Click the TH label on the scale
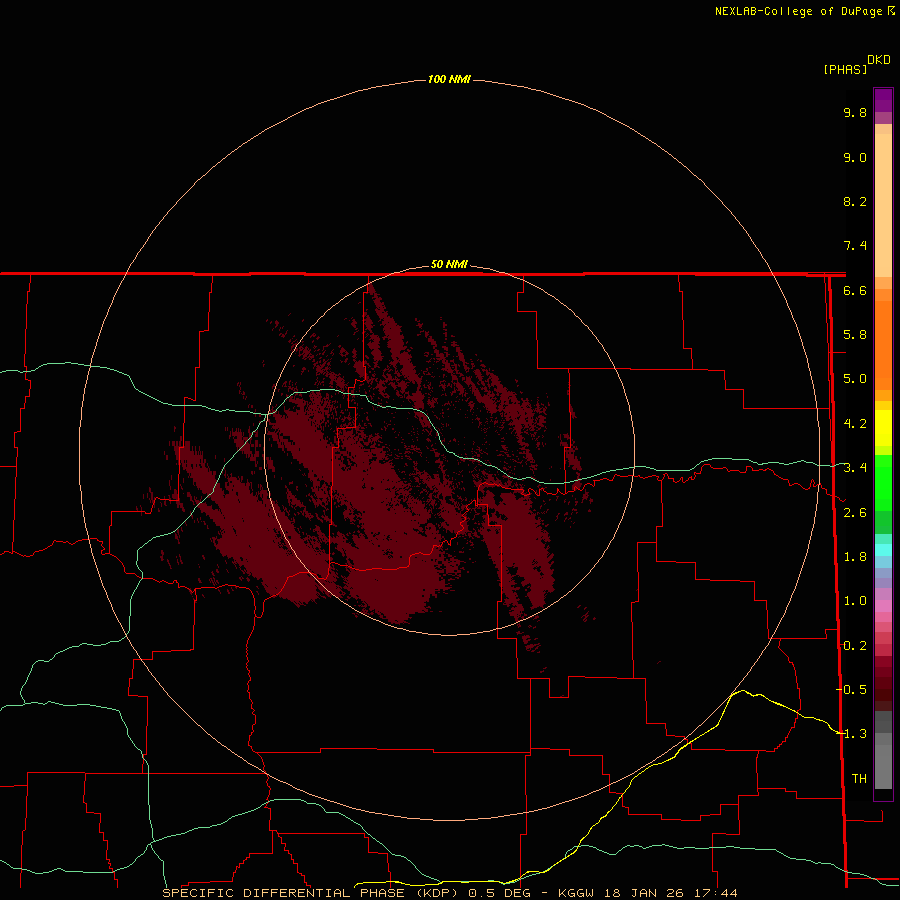 pos(859,779)
